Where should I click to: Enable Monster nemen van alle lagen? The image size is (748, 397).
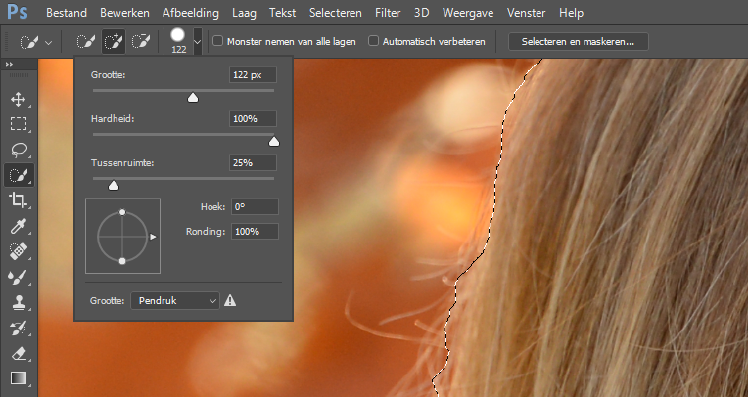click(x=218, y=41)
